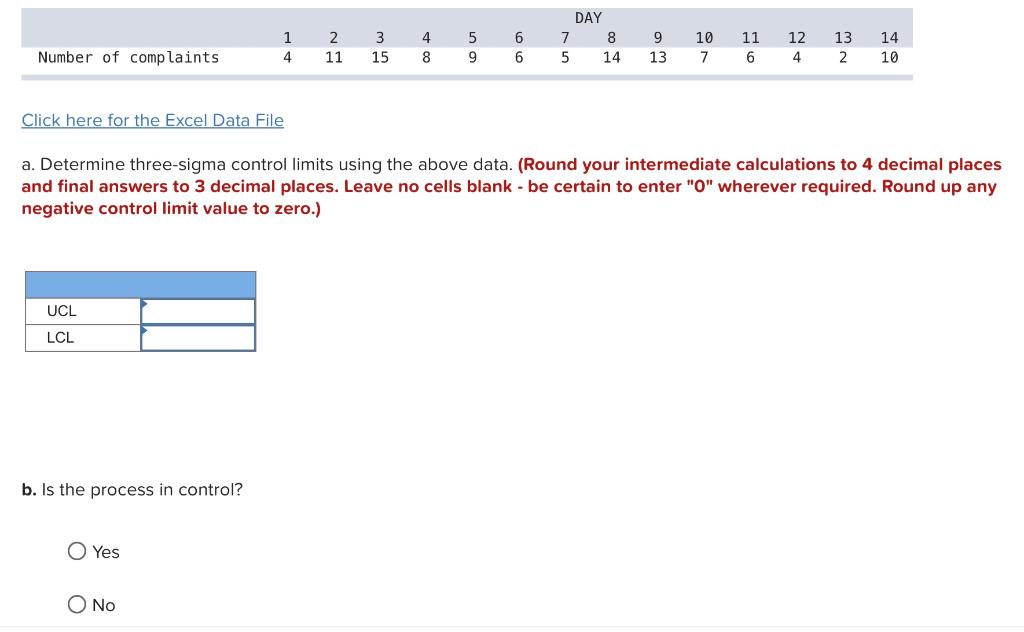This screenshot has height=632, width=1024.
Task: Click the UCL row label
Action: (60, 310)
